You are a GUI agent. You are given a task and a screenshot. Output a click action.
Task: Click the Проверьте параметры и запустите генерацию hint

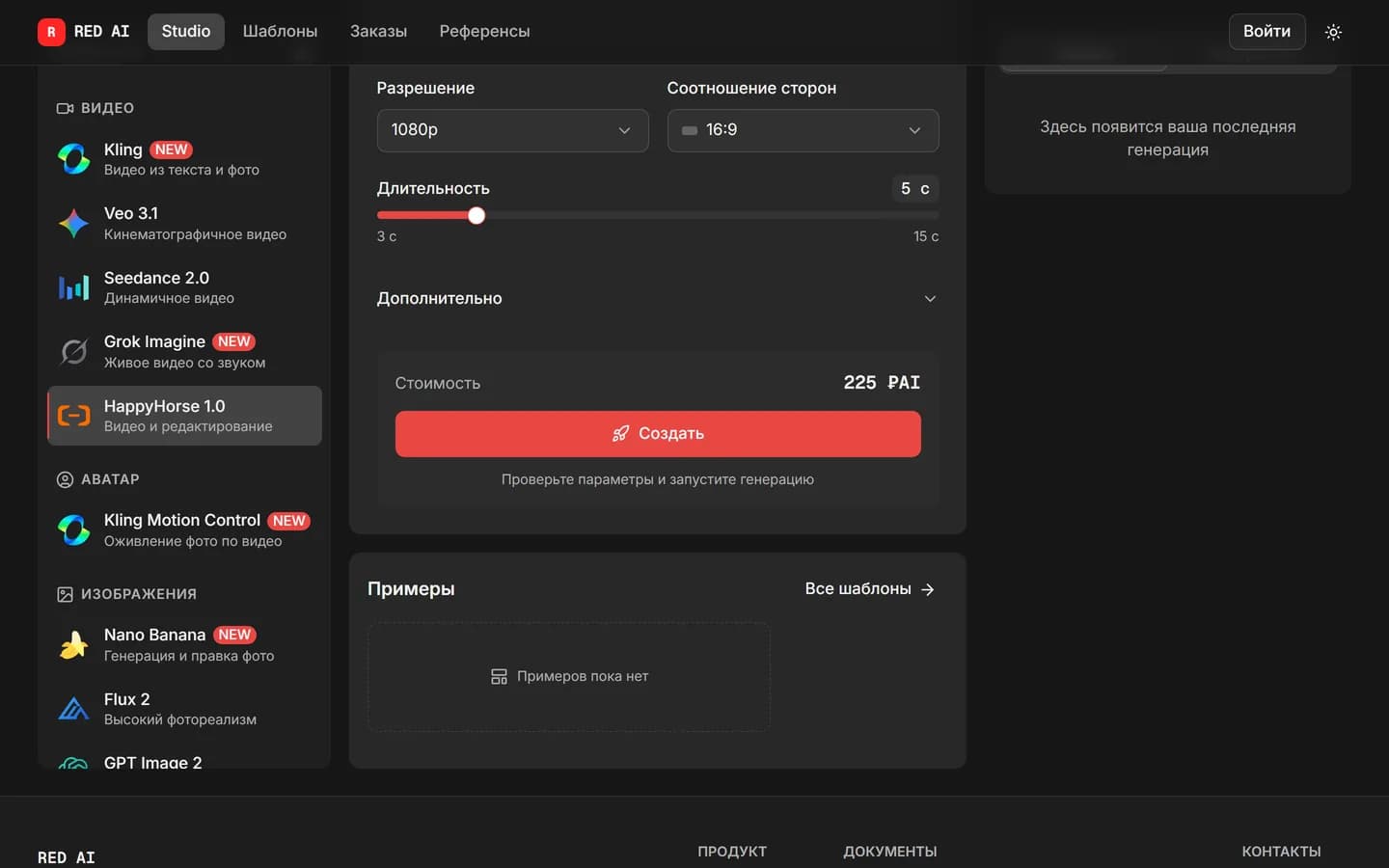coord(658,479)
